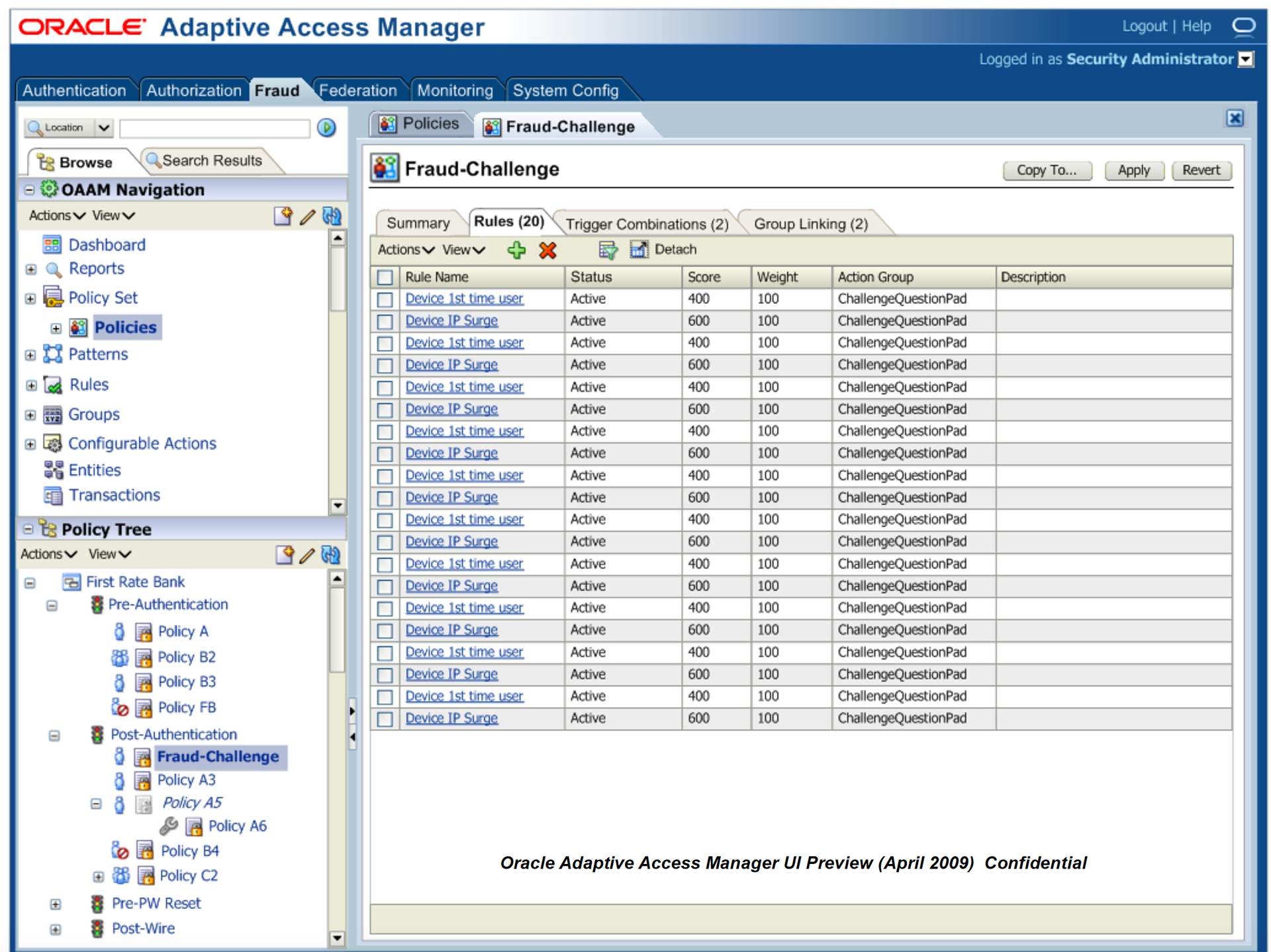
Task: Check the first Device IP Surge row checkbox
Action: (385, 322)
